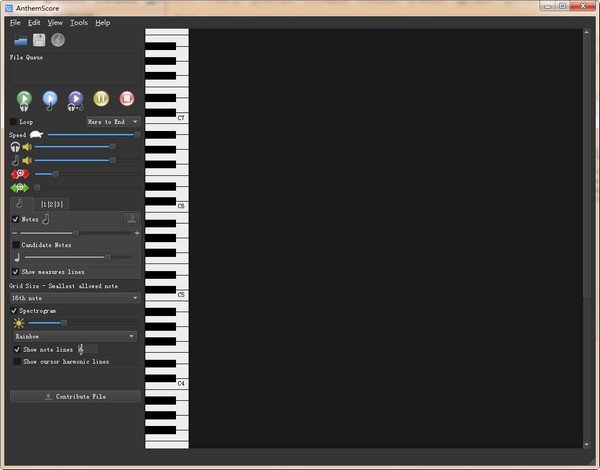
Task: Toggle Show measures lines checkbox
Action: (16, 272)
